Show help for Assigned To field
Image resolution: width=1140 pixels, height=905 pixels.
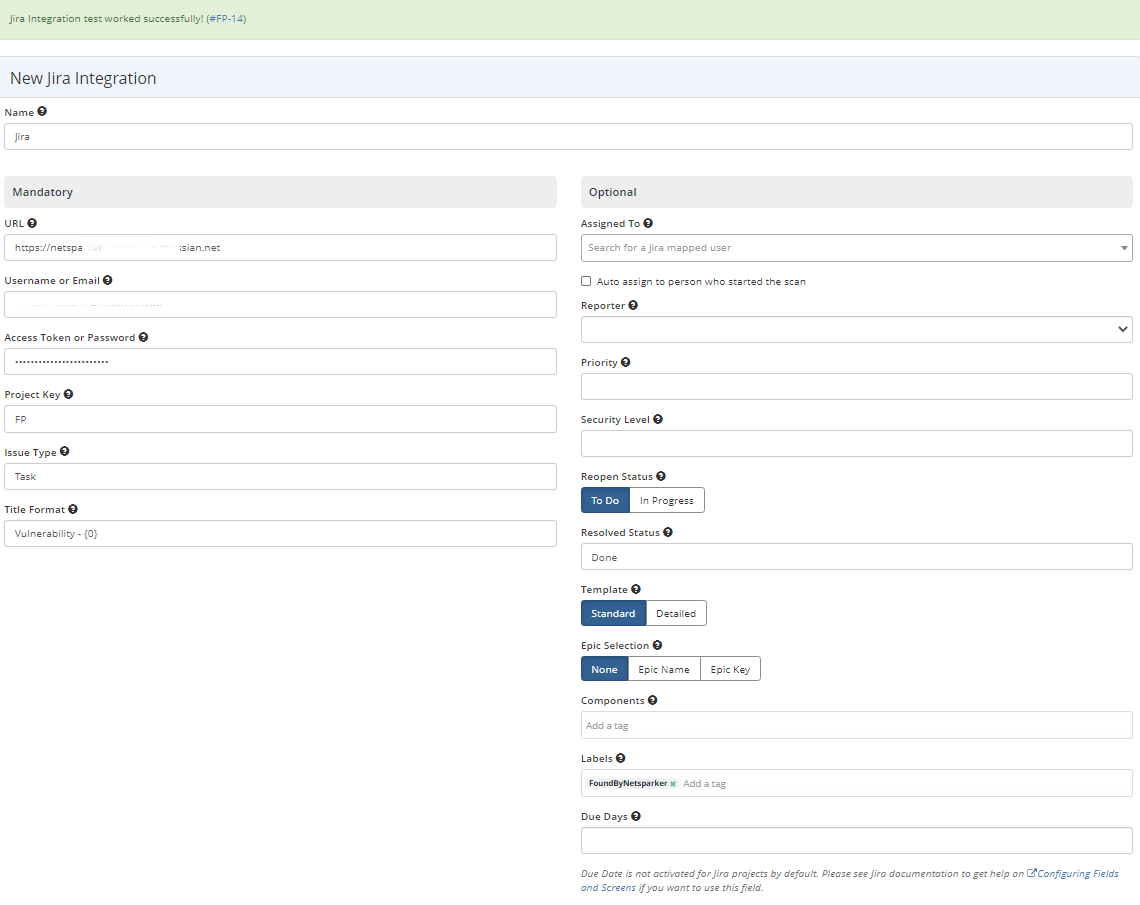click(x=649, y=223)
